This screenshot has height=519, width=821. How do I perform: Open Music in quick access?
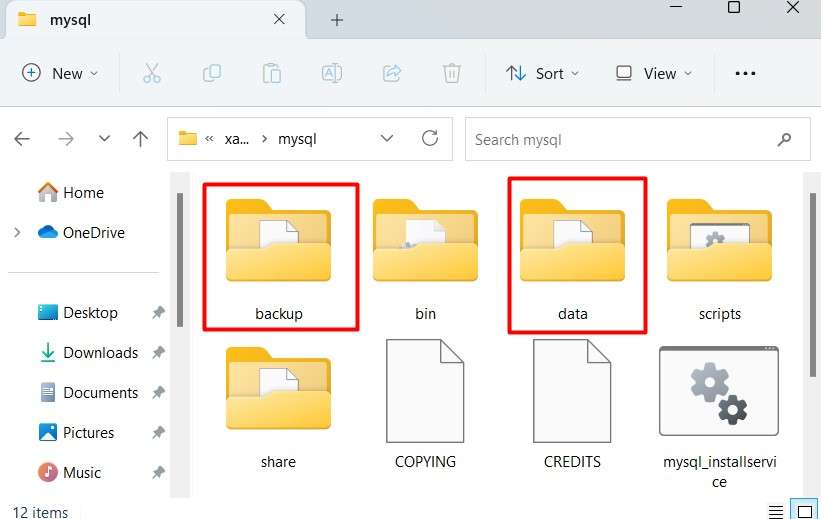pos(69,472)
